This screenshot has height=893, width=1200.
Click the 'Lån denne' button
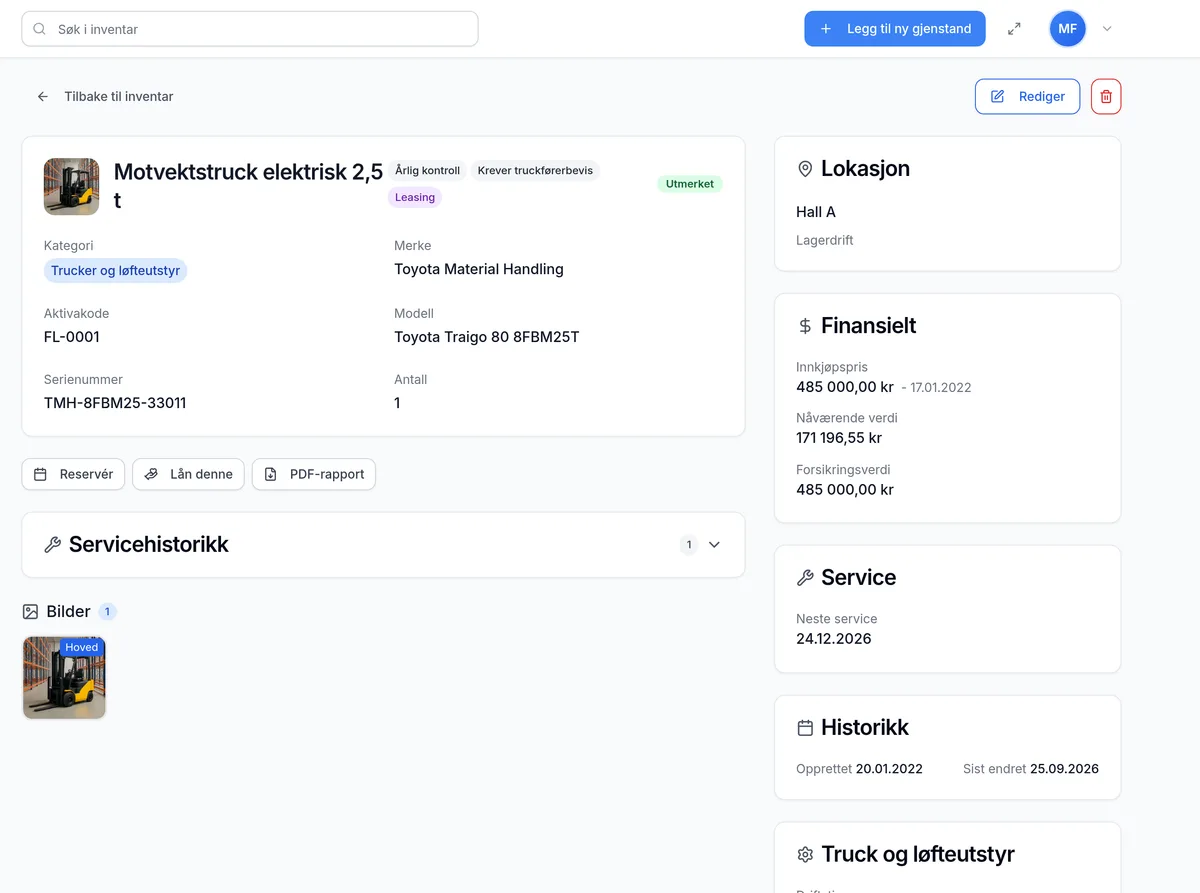tap(188, 474)
